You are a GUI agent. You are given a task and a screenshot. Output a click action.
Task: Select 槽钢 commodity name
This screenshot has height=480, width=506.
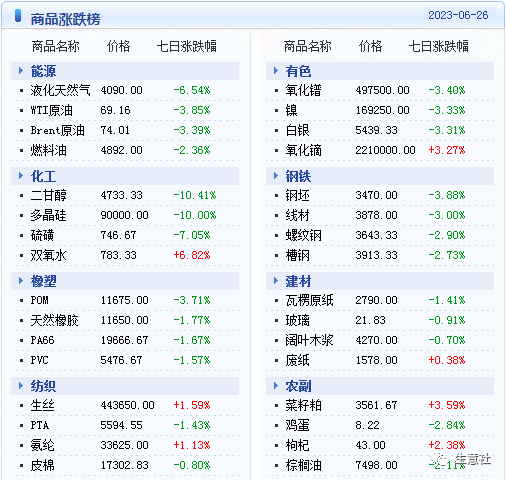click(x=297, y=255)
